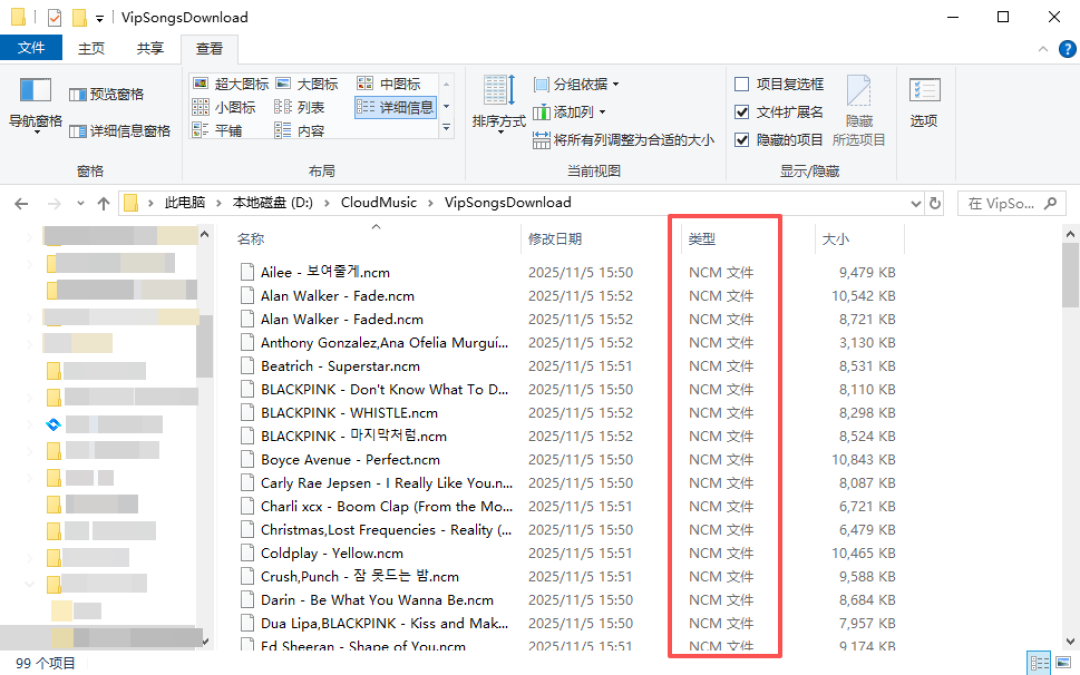
Task: Click the CloudMusic breadcrumb in address bar
Action: tap(379, 202)
